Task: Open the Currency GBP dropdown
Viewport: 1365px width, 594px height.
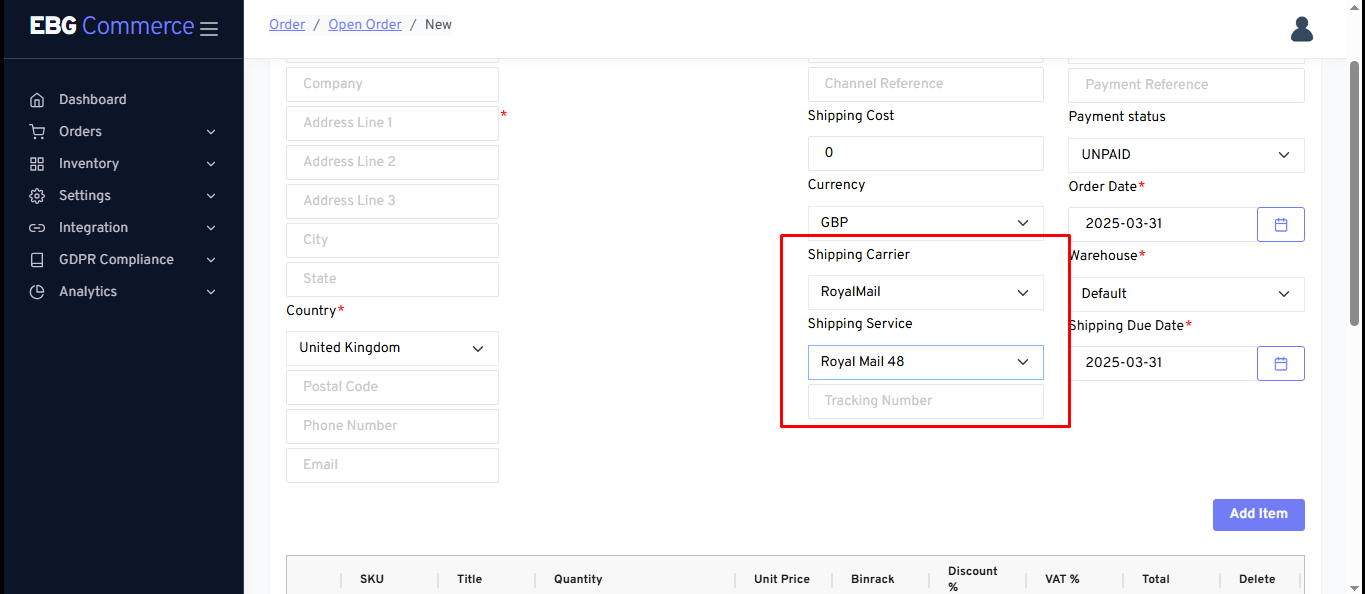Action: point(925,223)
